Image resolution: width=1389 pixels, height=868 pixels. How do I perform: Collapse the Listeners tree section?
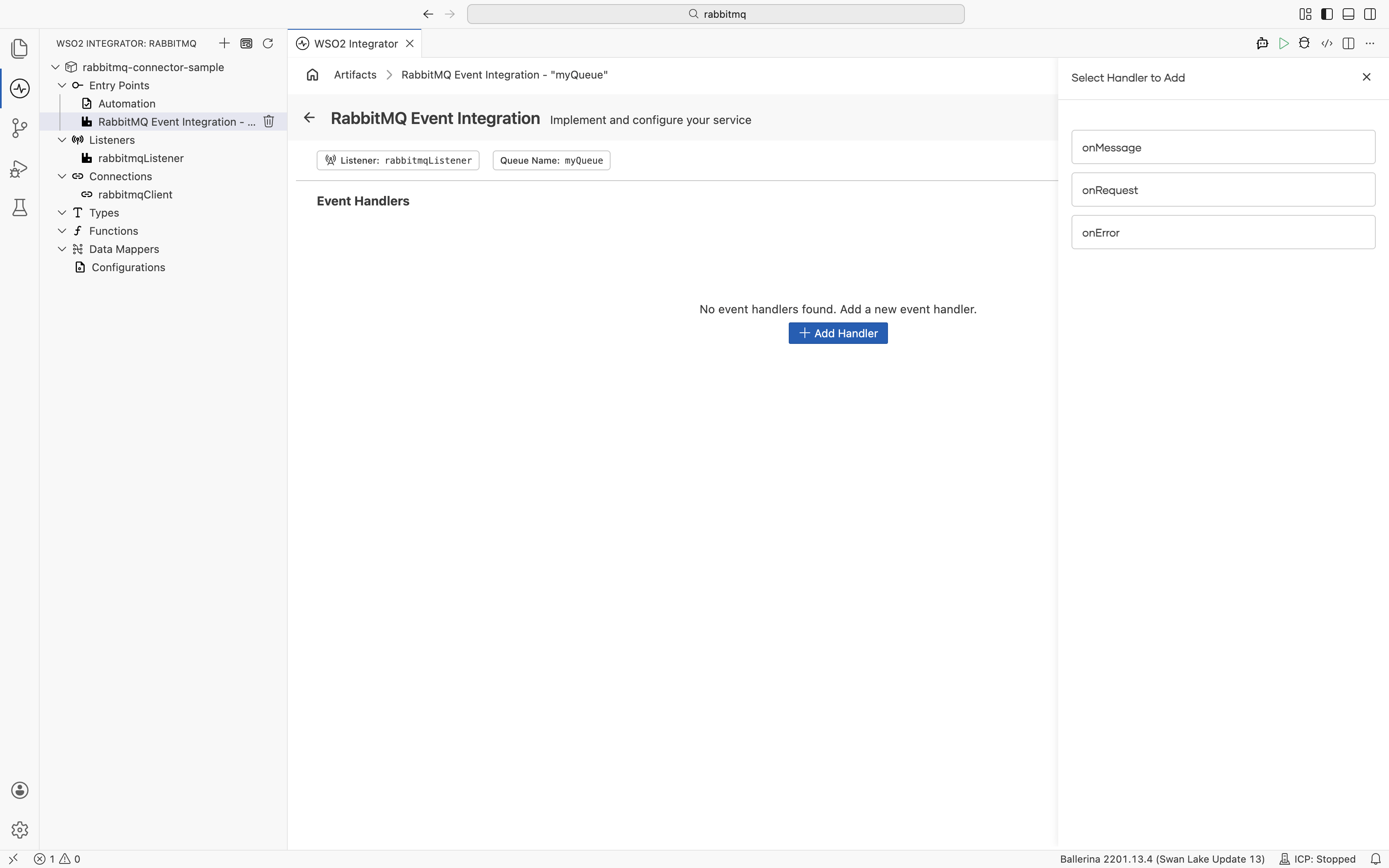coord(62,140)
